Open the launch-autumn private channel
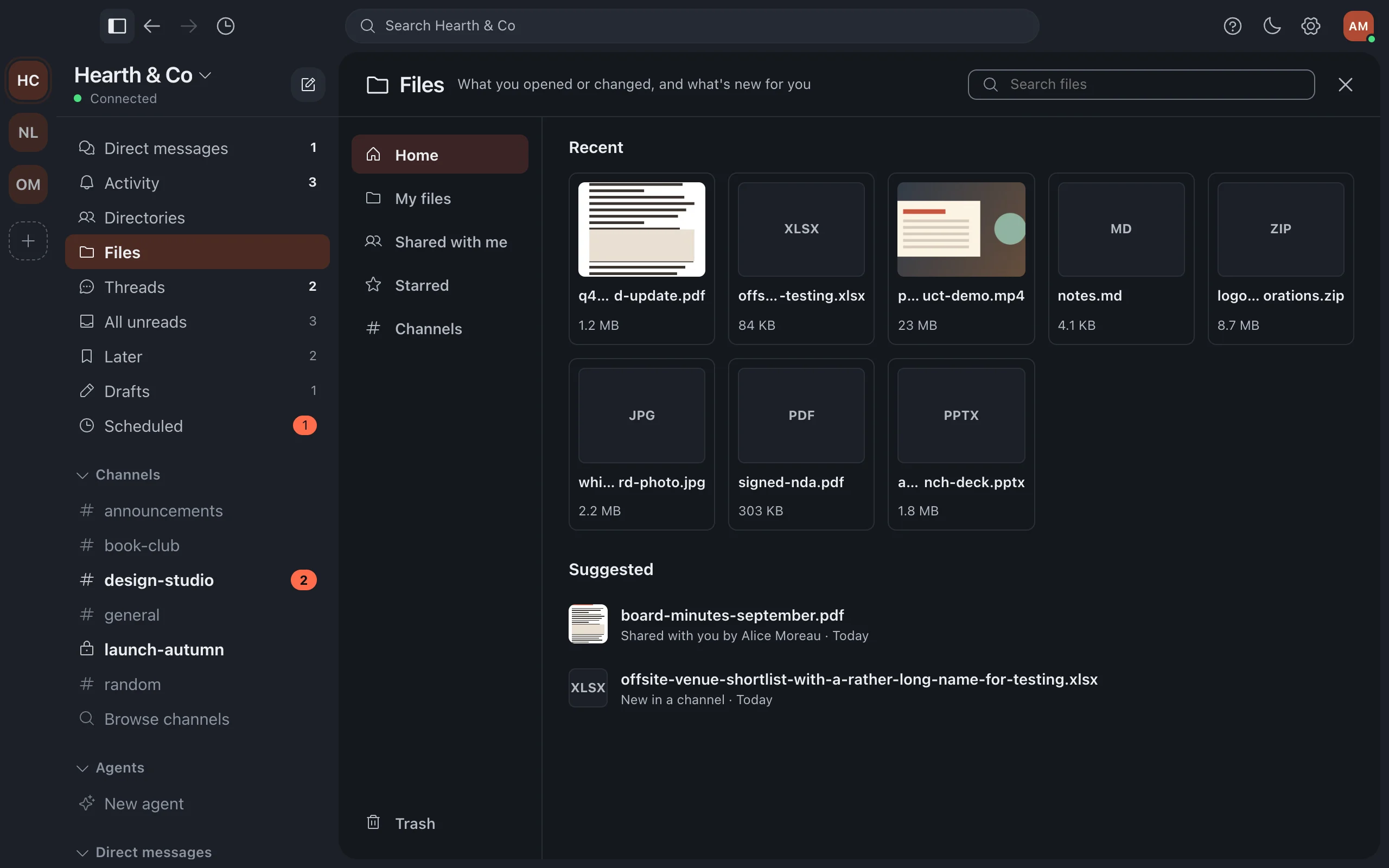The image size is (1389, 868). (197, 649)
